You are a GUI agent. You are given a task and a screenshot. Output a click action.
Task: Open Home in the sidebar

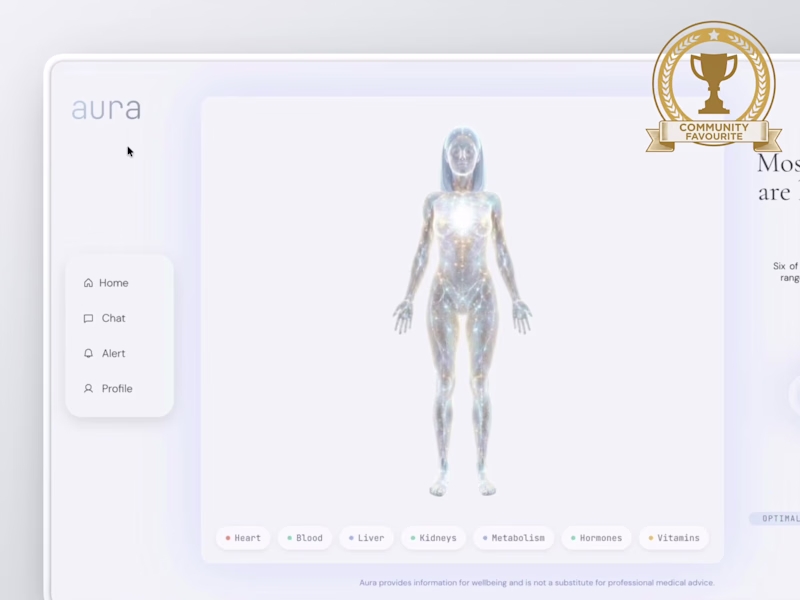click(106, 283)
